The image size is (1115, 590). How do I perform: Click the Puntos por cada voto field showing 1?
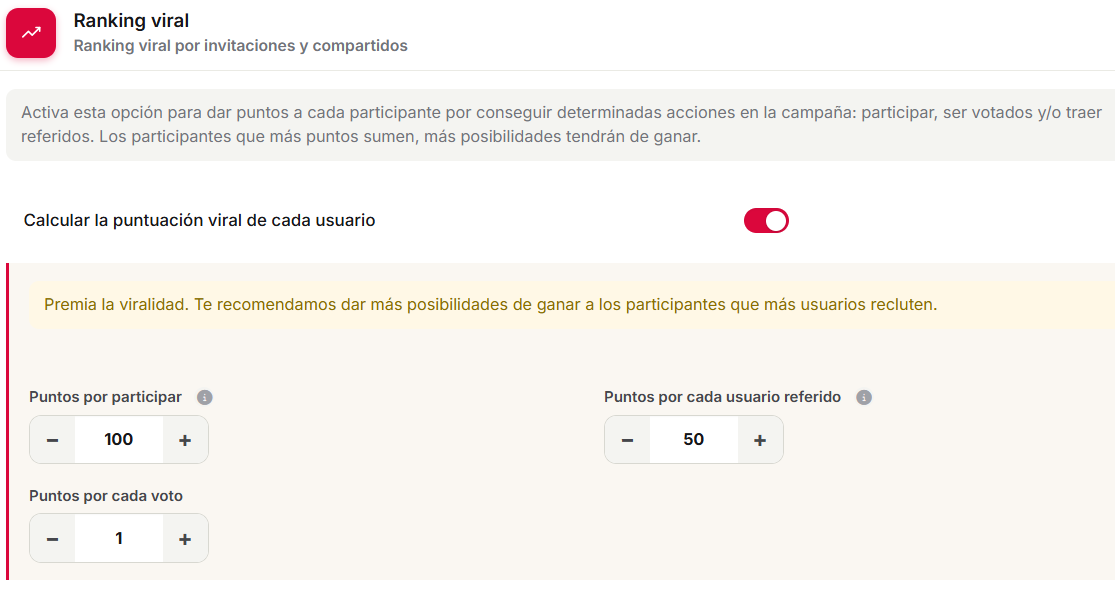pos(119,539)
